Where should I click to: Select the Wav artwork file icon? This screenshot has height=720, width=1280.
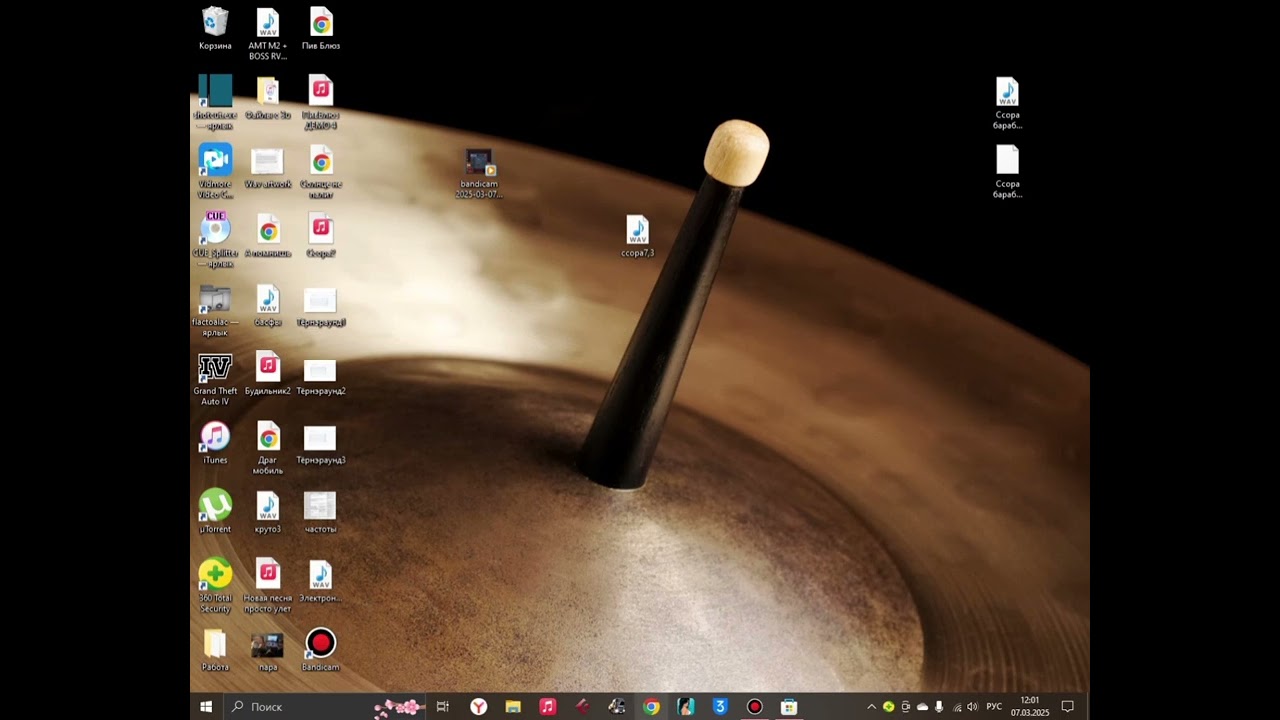point(268,166)
